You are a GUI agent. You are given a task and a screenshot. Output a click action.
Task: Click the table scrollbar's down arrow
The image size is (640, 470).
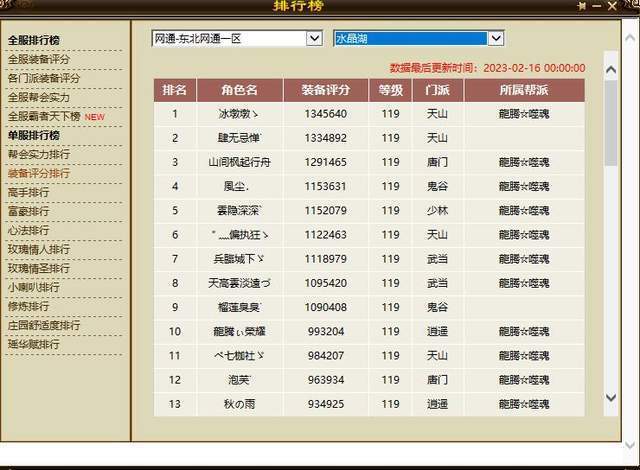tap(611, 398)
